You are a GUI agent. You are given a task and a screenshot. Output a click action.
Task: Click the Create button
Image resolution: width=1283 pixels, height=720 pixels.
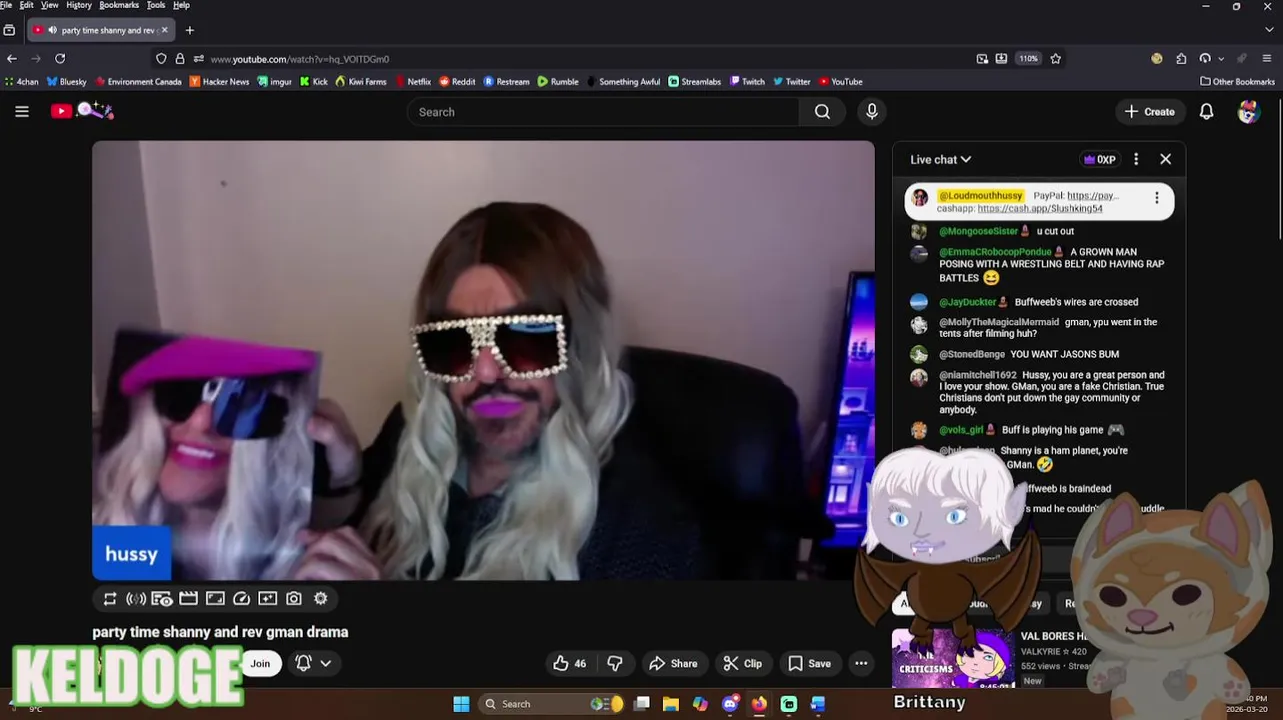point(1150,112)
